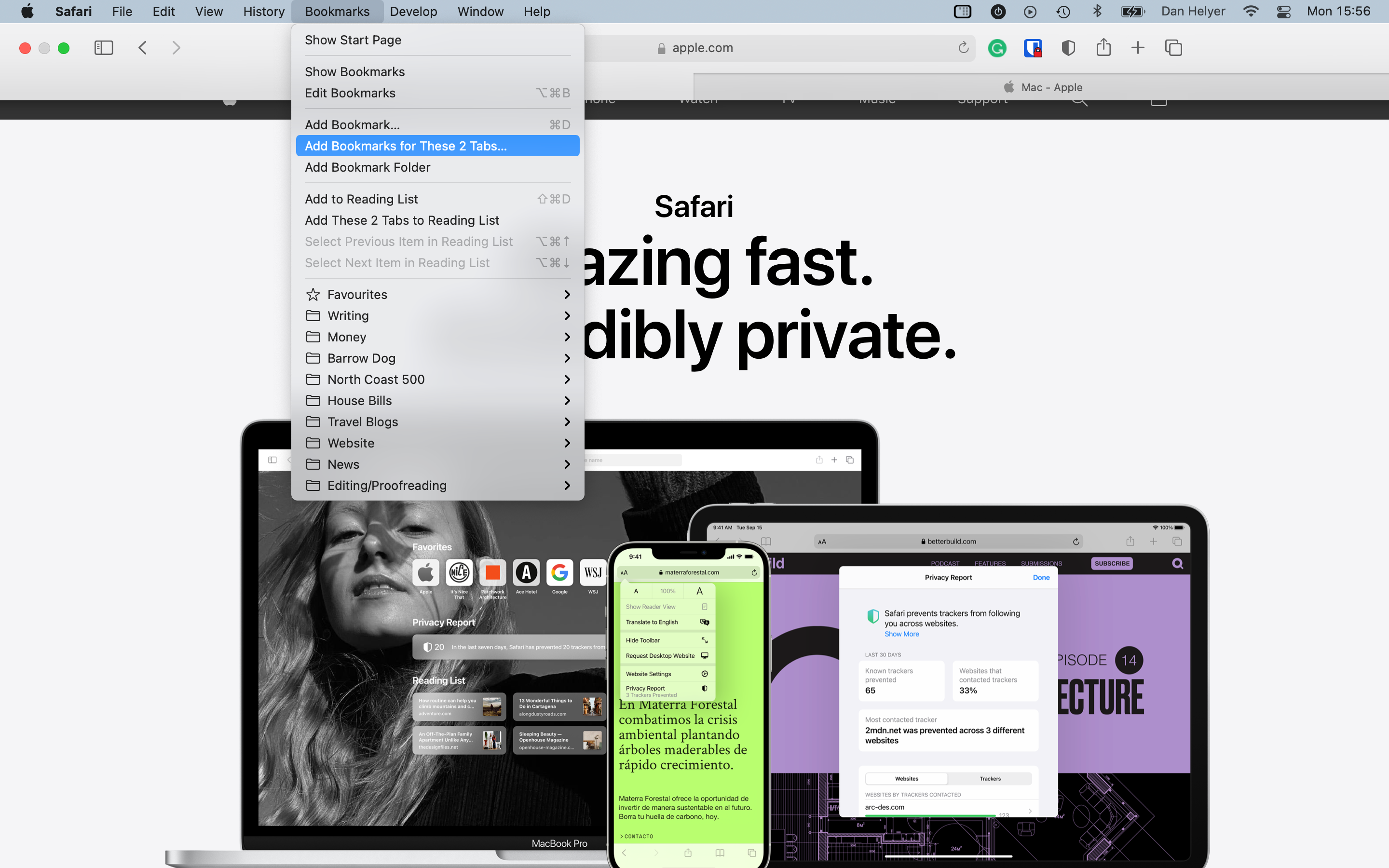Click the share sheet icon in Safari toolbar

pyautogui.click(x=1104, y=47)
